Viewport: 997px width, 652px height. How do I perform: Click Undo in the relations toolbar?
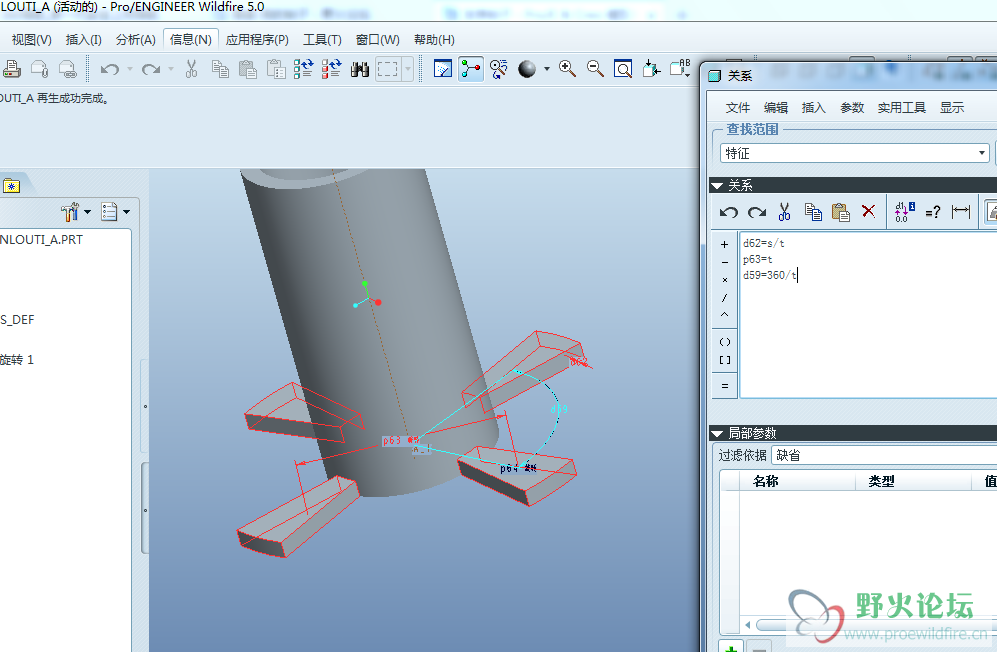(x=729, y=212)
